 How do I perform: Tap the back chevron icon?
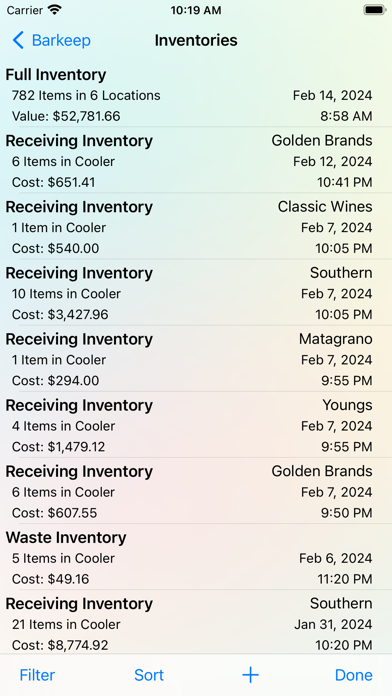tap(18, 40)
